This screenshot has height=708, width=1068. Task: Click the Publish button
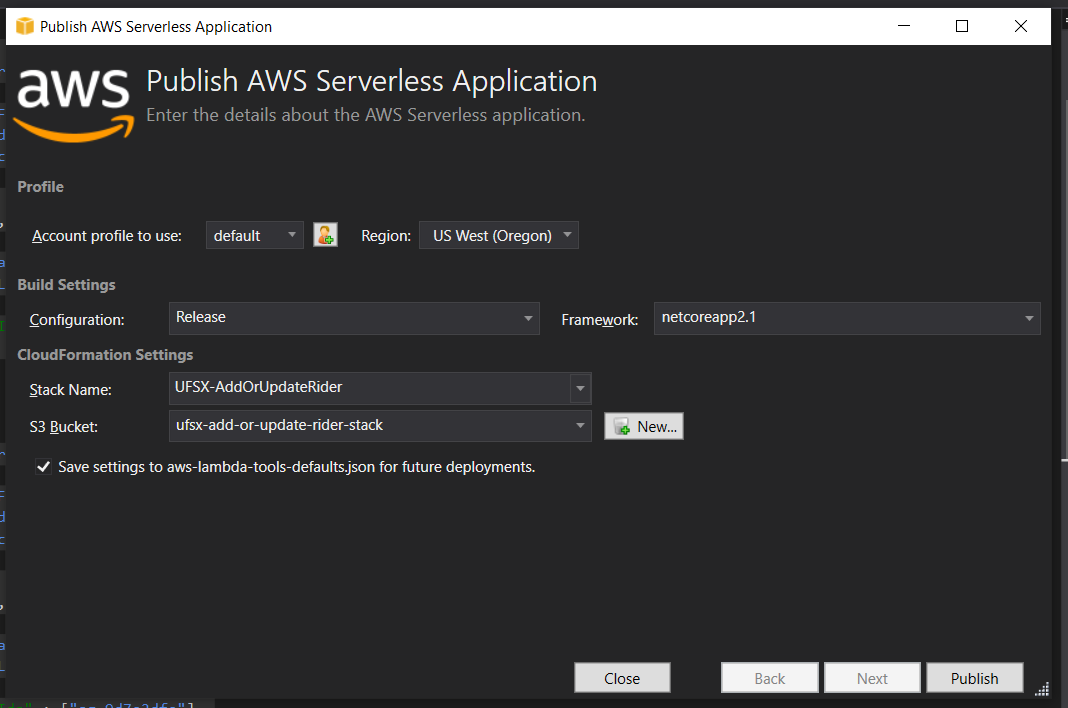pyautogui.click(x=974, y=677)
